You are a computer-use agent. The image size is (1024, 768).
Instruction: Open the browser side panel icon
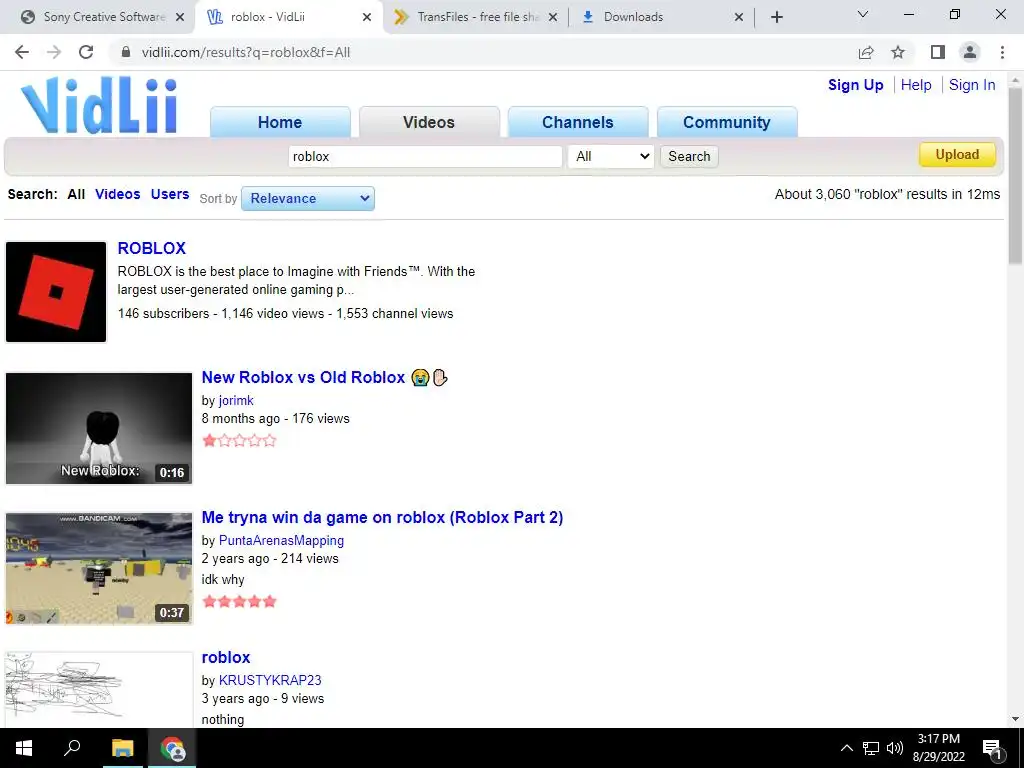[x=938, y=52]
